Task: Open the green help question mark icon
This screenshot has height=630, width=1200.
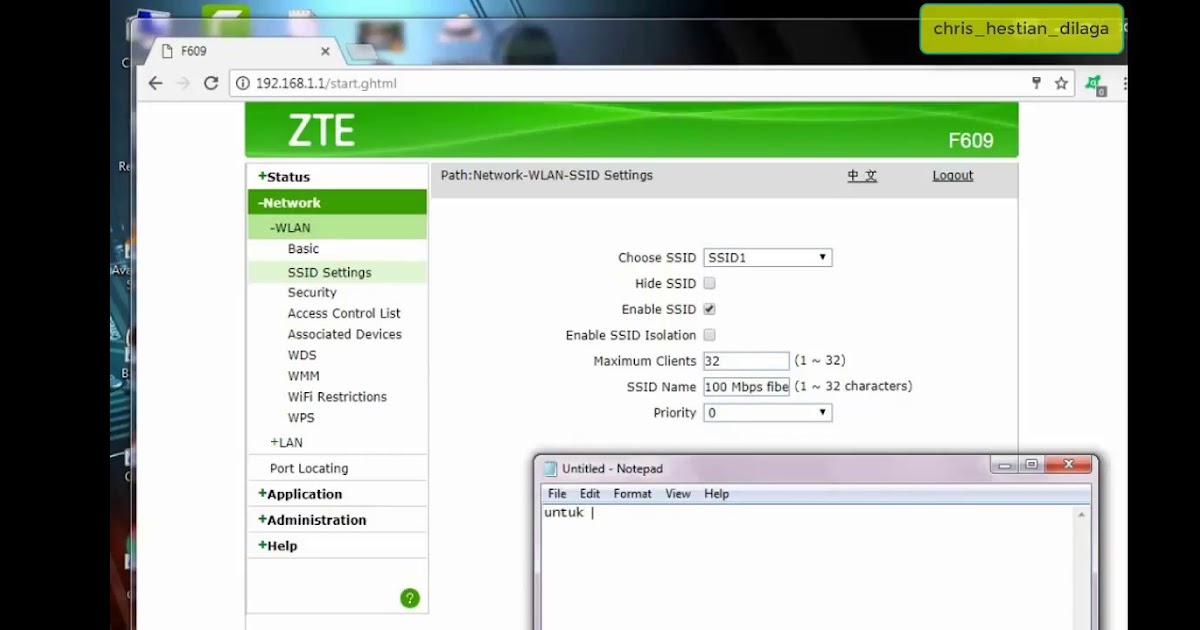Action: tap(410, 598)
